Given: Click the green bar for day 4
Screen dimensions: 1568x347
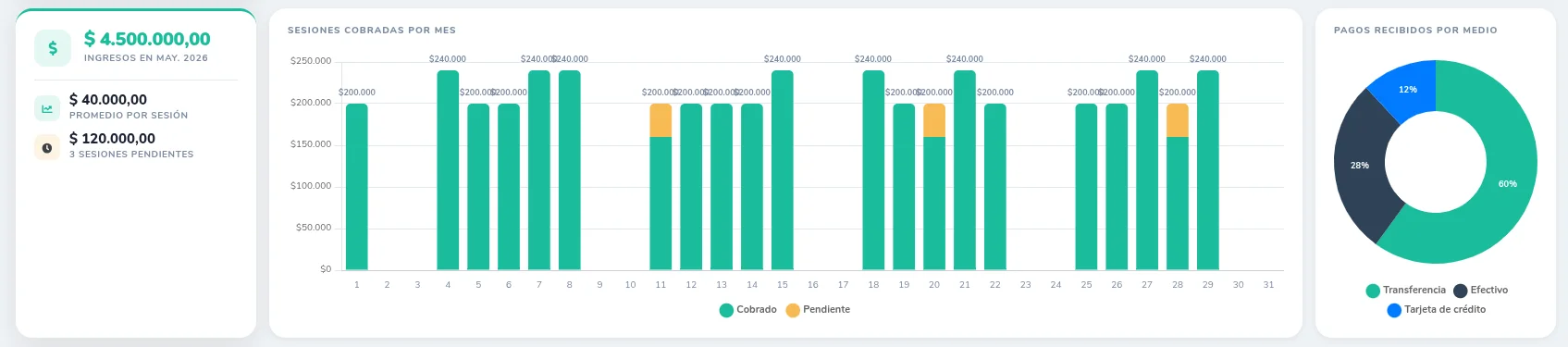Looking at the screenshot, I should [x=448, y=170].
